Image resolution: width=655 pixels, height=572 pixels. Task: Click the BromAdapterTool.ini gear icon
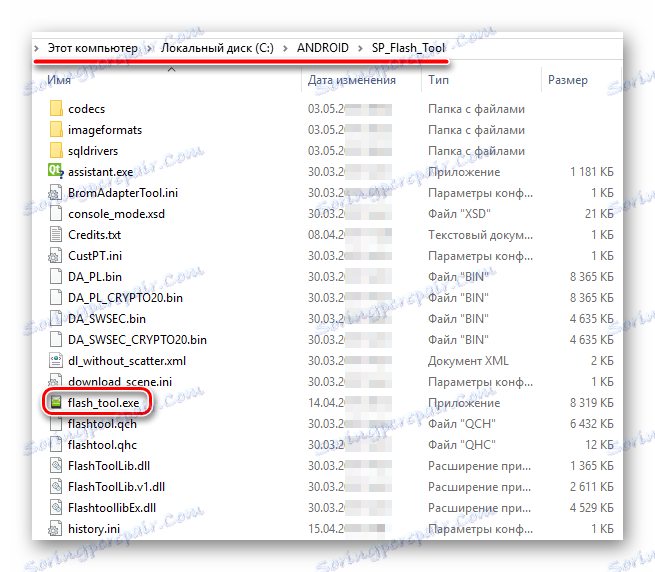point(55,192)
